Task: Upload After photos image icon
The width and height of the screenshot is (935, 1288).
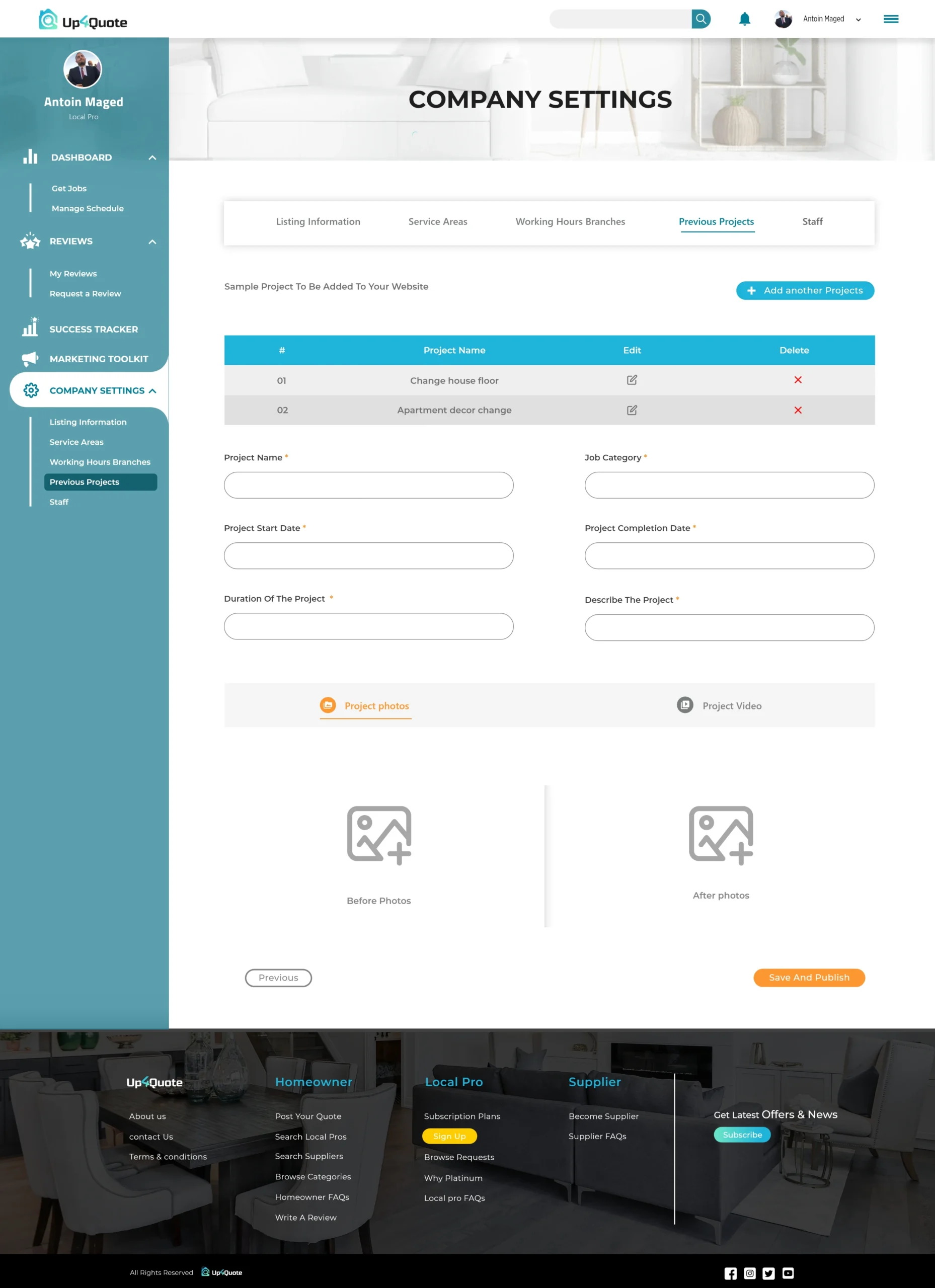Action: [720, 835]
